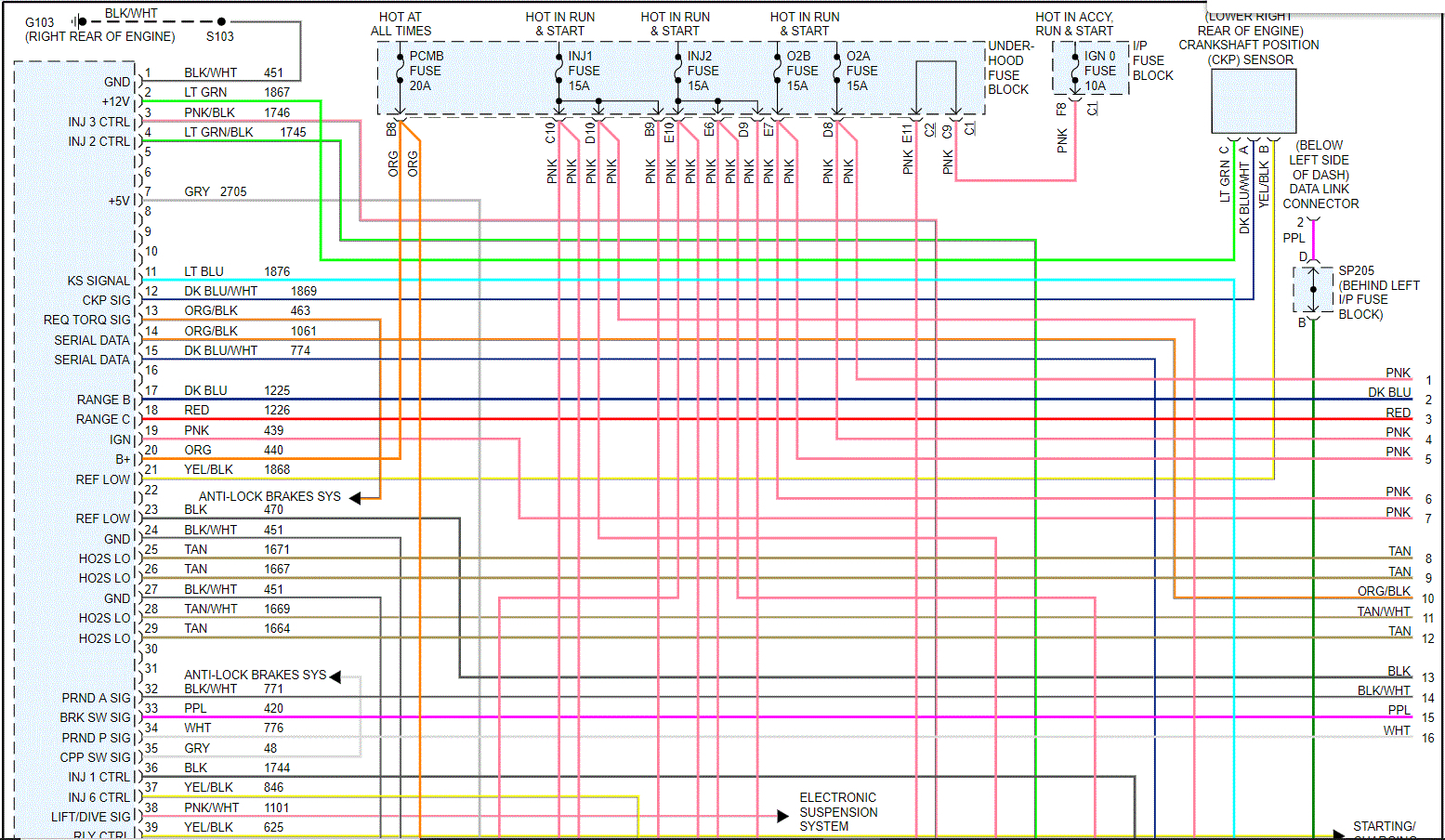Click the PPL 420 wire label
The image size is (1445, 840).
tap(234, 708)
